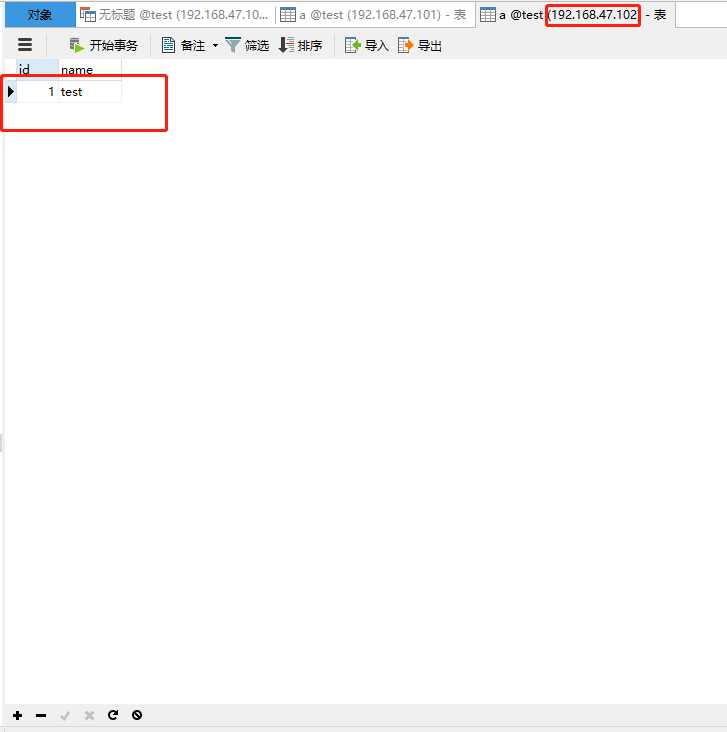
Task: Apply changes with the checkmark icon
Action: [65, 715]
